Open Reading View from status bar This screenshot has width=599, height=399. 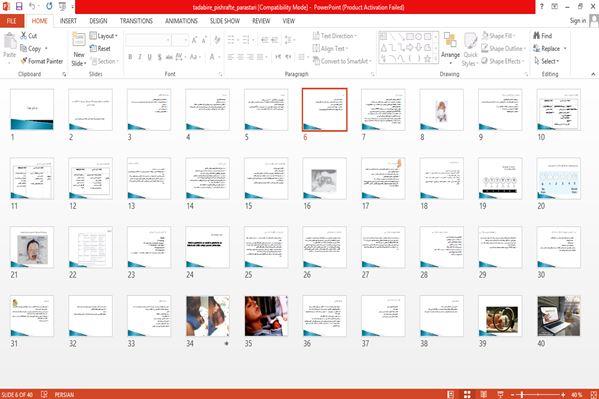pos(484,394)
